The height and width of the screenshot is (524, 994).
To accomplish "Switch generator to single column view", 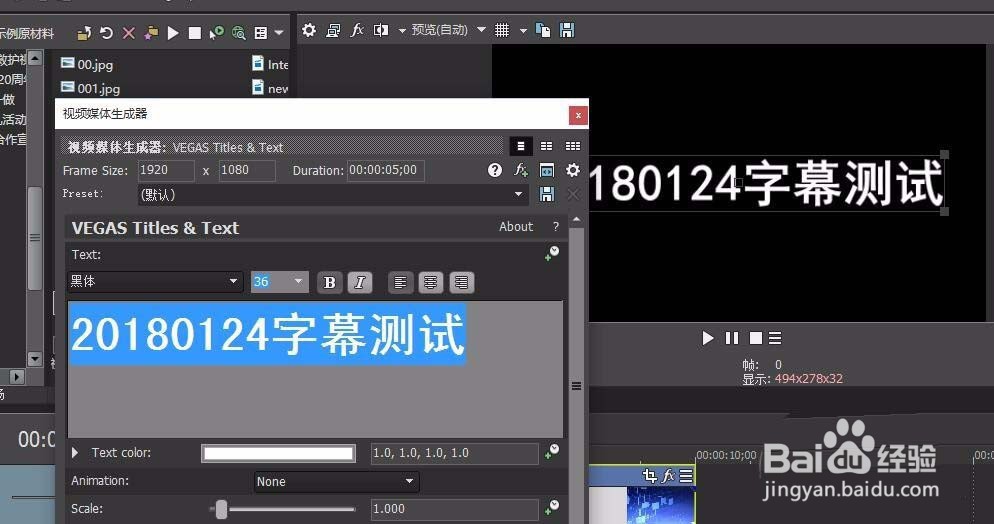I will [x=520, y=146].
